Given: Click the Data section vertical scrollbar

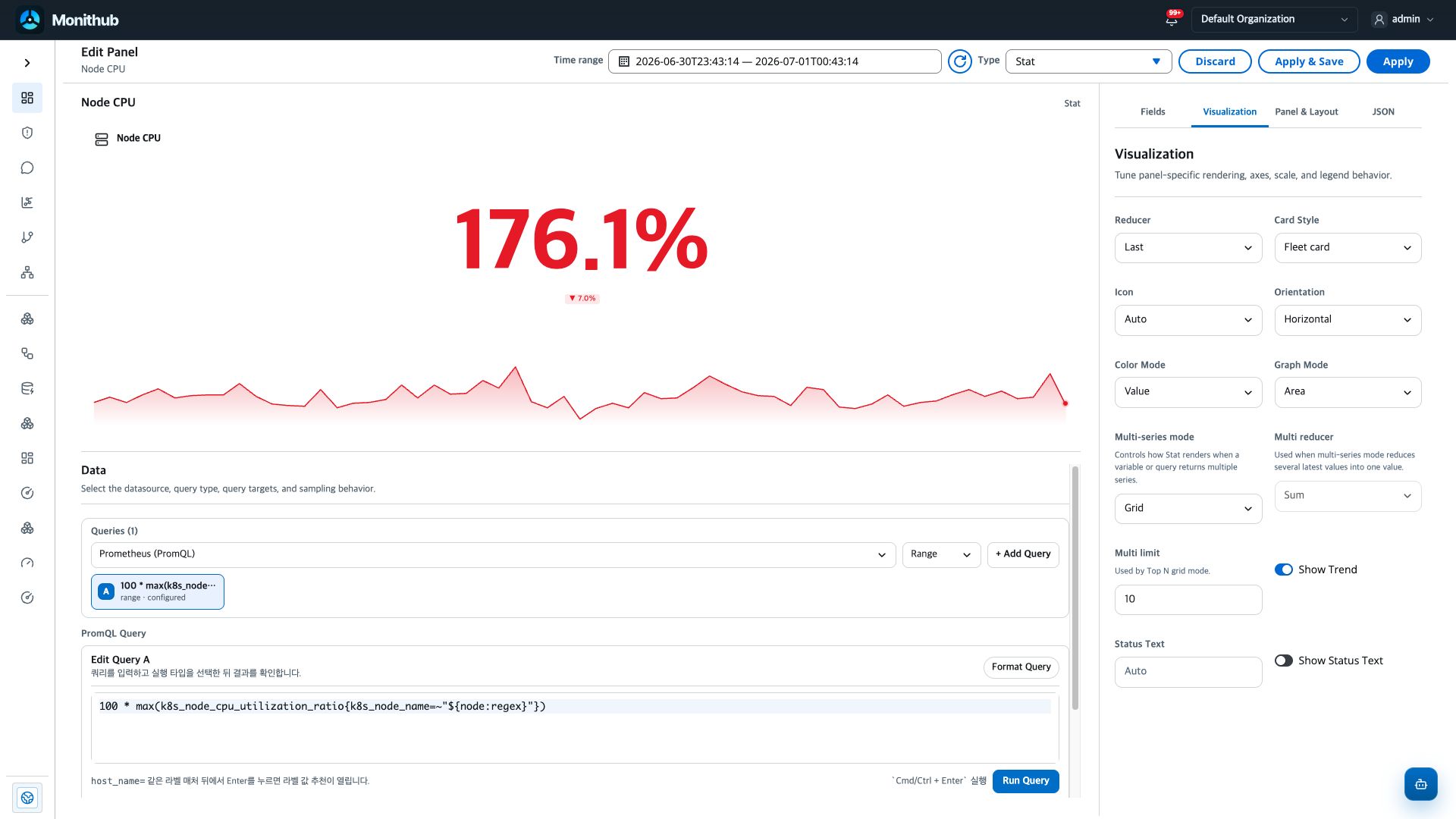Looking at the screenshot, I should pyautogui.click(x=1075, y=588).
